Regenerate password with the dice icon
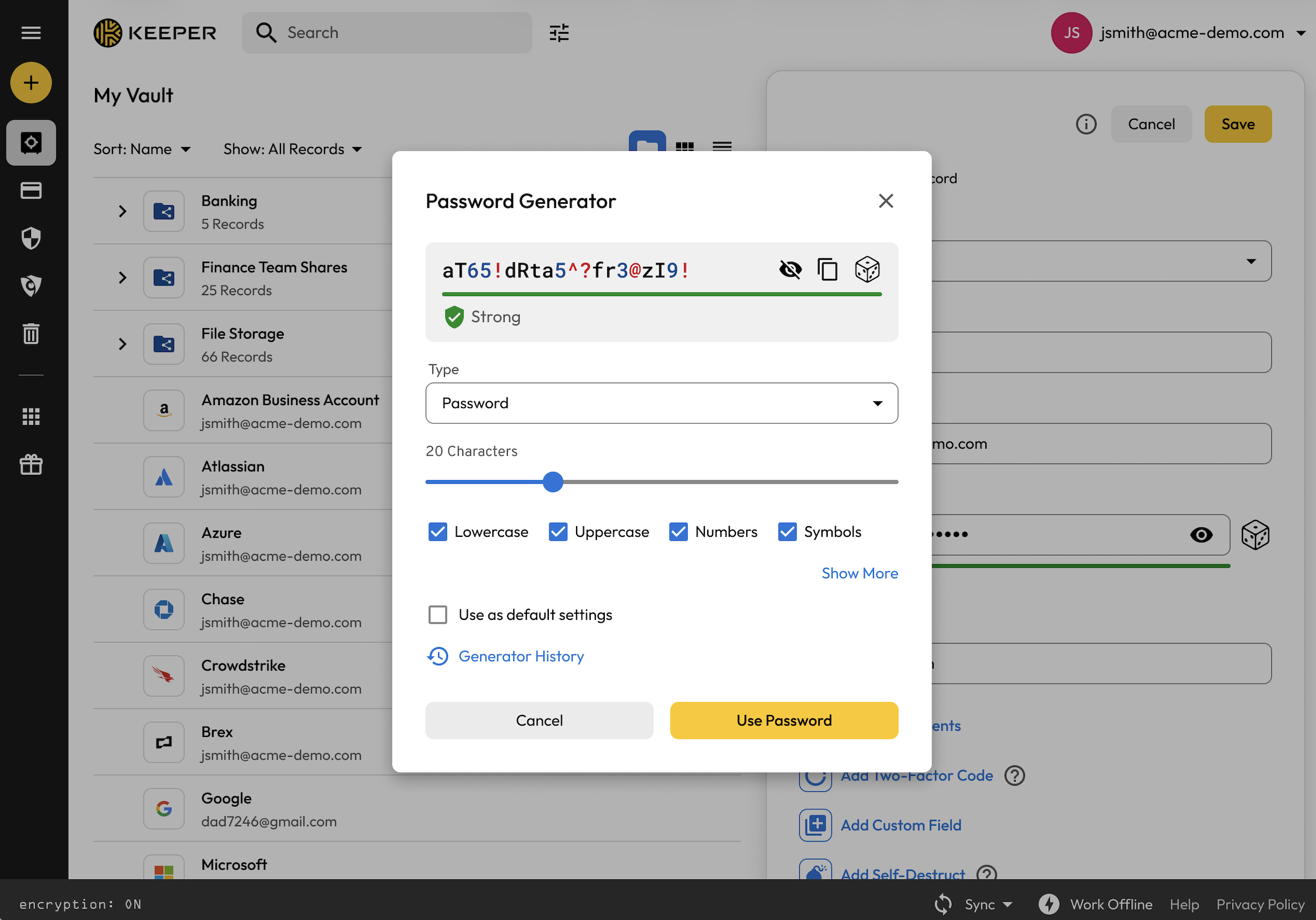Screen dimensions: 1316x920 click(867, 269)
